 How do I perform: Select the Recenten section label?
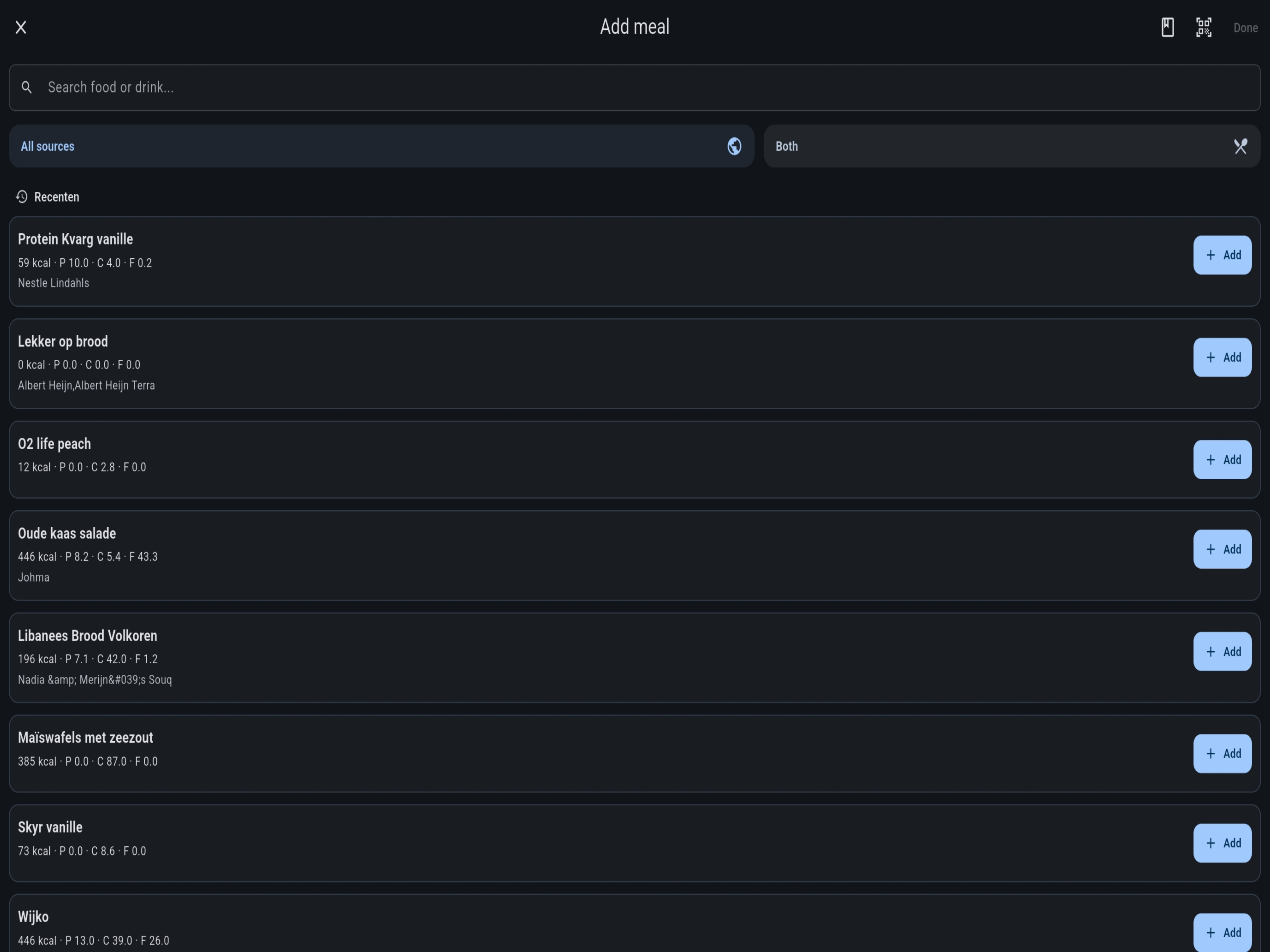tap(57, 197)
